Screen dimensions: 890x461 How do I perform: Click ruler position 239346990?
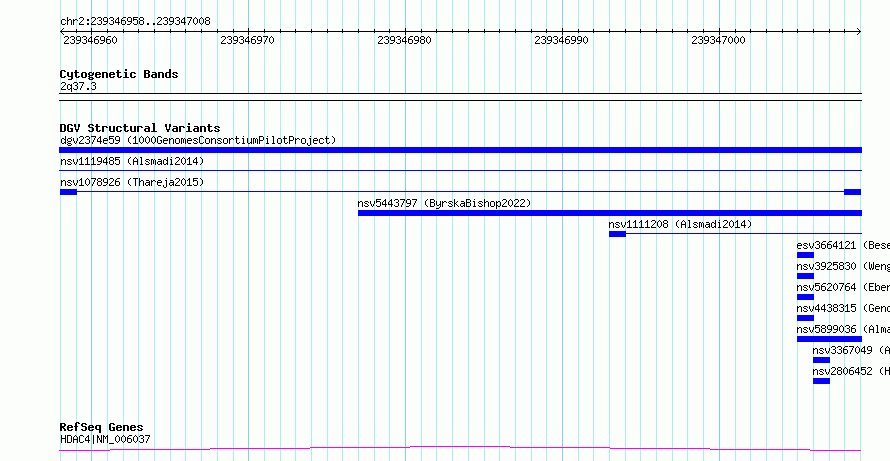[x=562, y=40]
